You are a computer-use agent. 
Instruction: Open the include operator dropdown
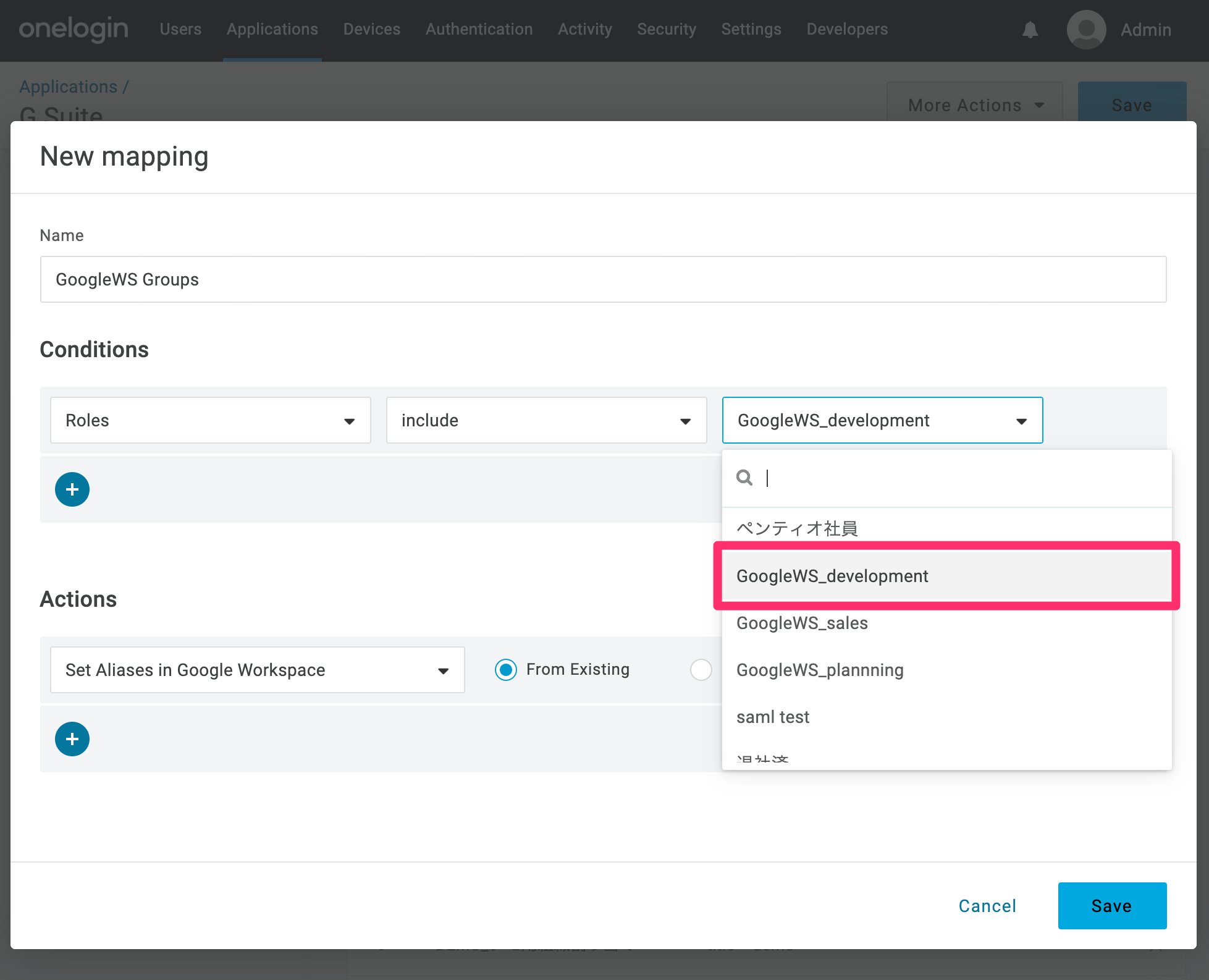pos(547,420)
